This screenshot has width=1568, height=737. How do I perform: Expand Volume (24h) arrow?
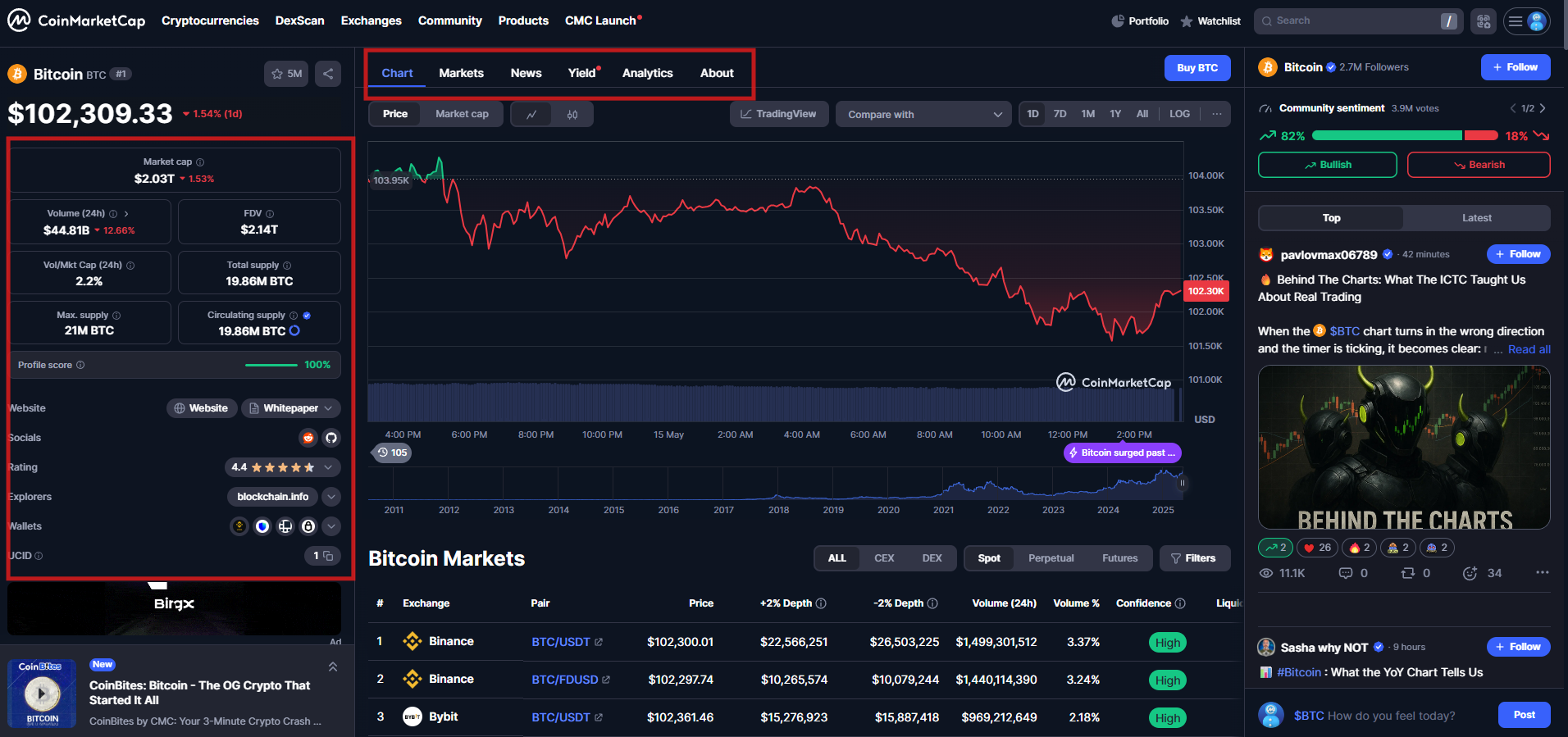tap(126, 214)
